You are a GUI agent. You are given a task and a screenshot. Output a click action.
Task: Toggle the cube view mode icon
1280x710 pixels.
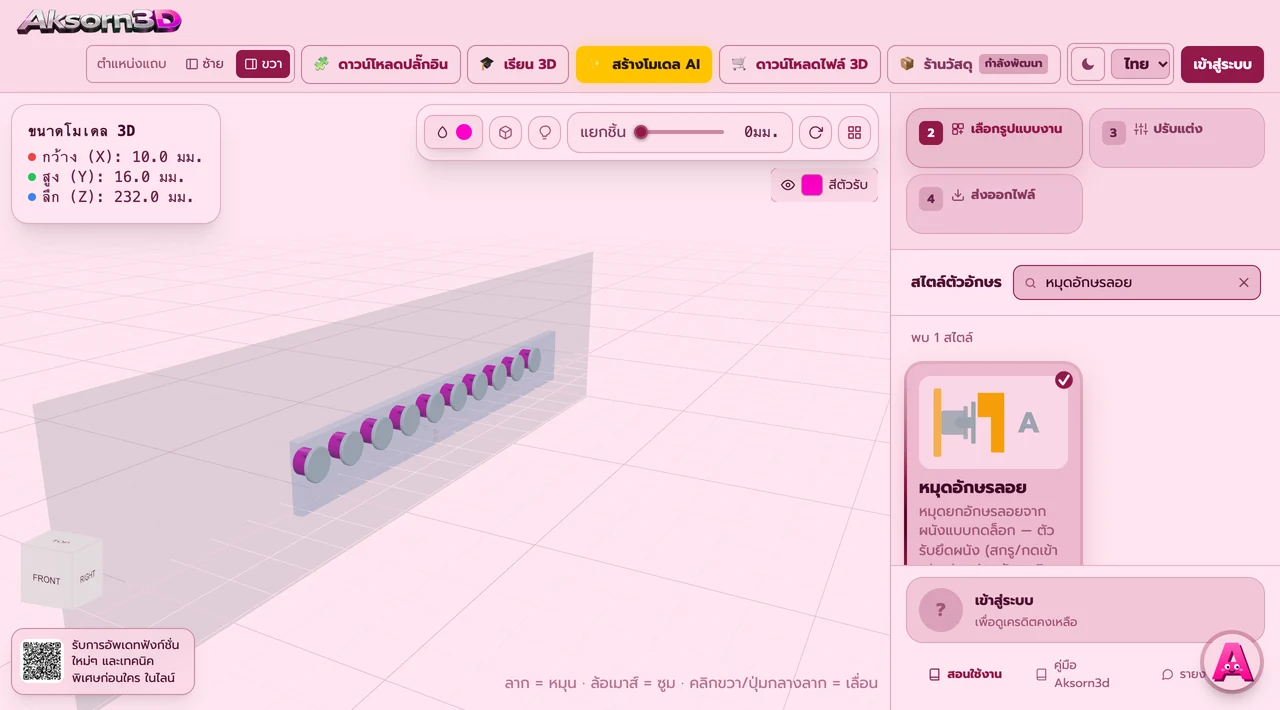(505, 132)
